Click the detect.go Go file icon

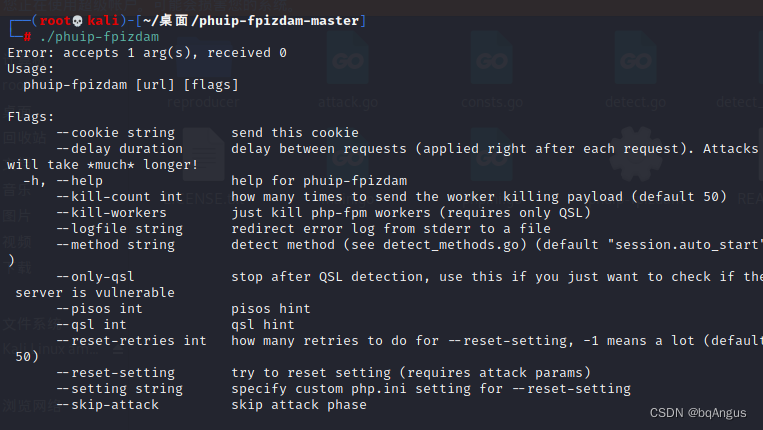click(x=636, y=60)
